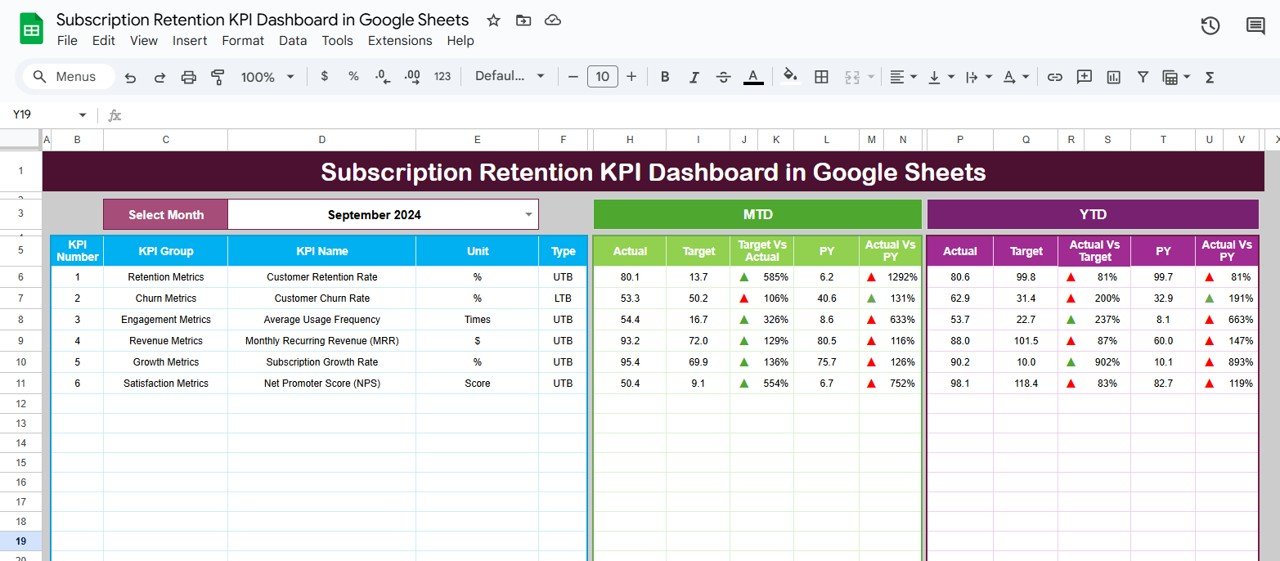The height and width of the screenshot is (561, 1280).
Task: Click the Redo arrow
Action: [x=160, y=77]
